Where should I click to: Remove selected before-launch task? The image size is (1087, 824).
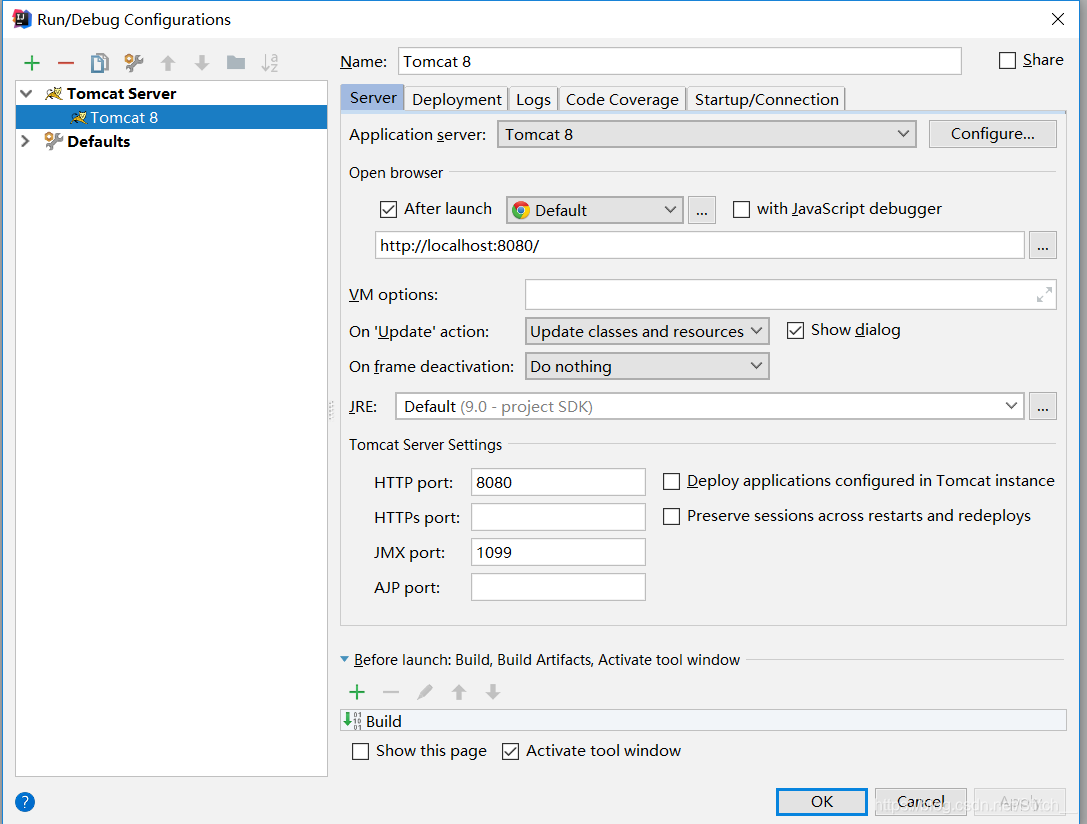click(391, 692)
